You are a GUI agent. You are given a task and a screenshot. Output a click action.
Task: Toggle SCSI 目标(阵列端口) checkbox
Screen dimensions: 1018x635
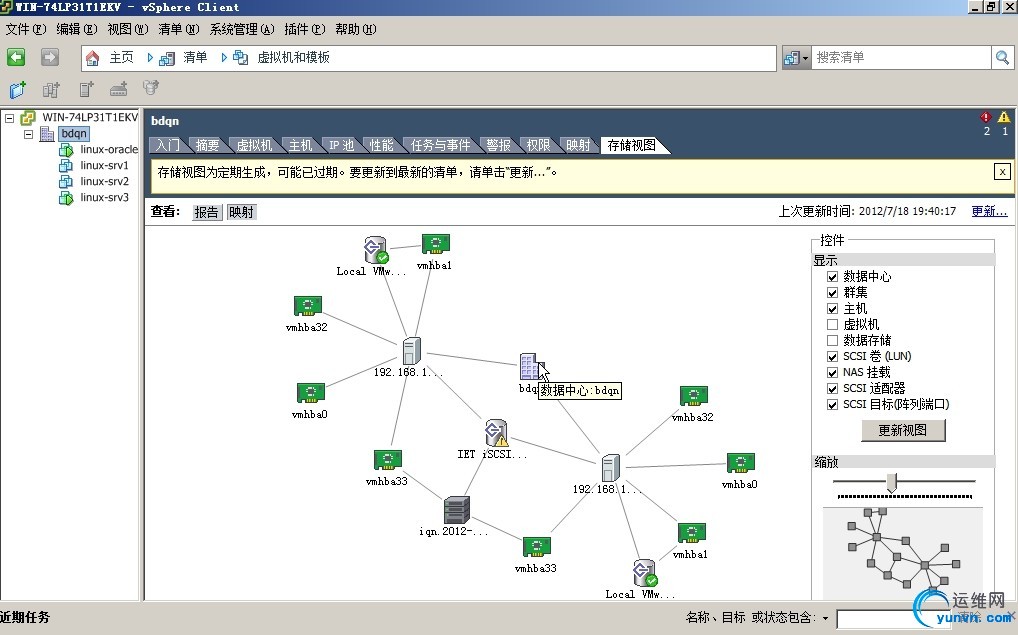click(832, 405)
